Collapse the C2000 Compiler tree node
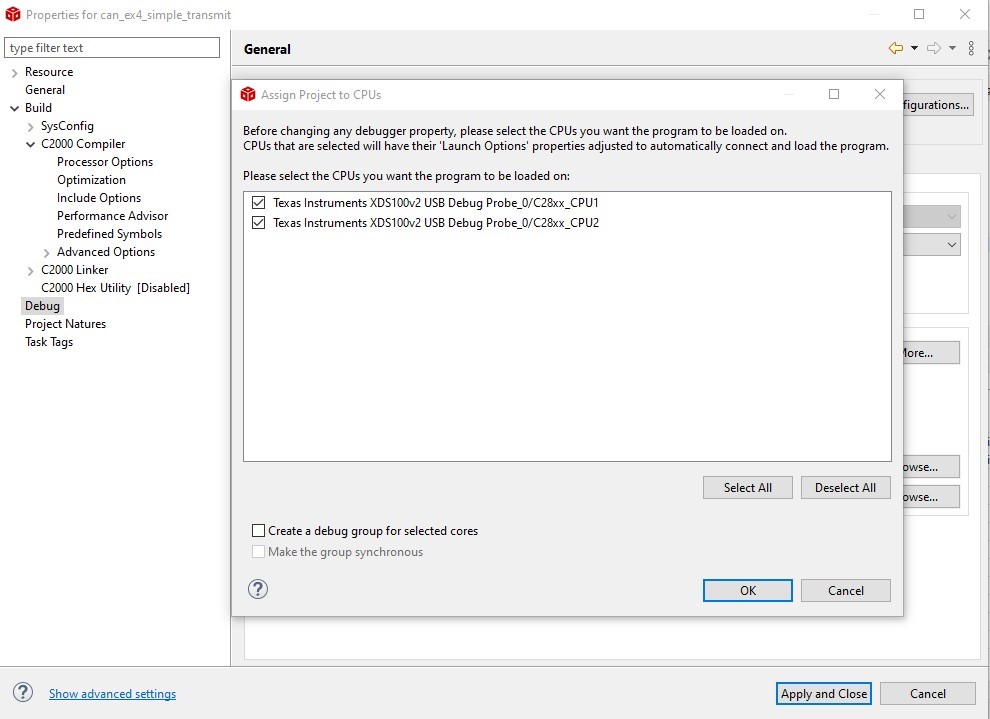Viewport: 990px width, 719px height. (x=30, y=145)
